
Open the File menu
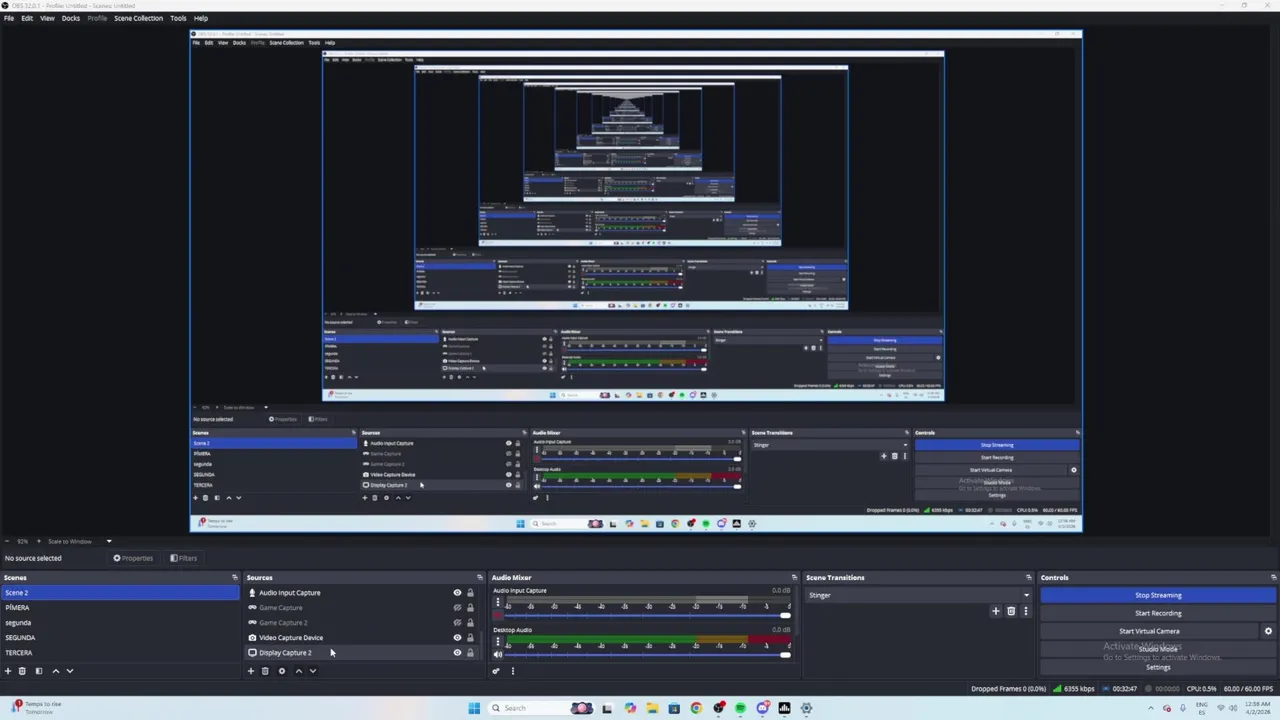tap(9, 18)
